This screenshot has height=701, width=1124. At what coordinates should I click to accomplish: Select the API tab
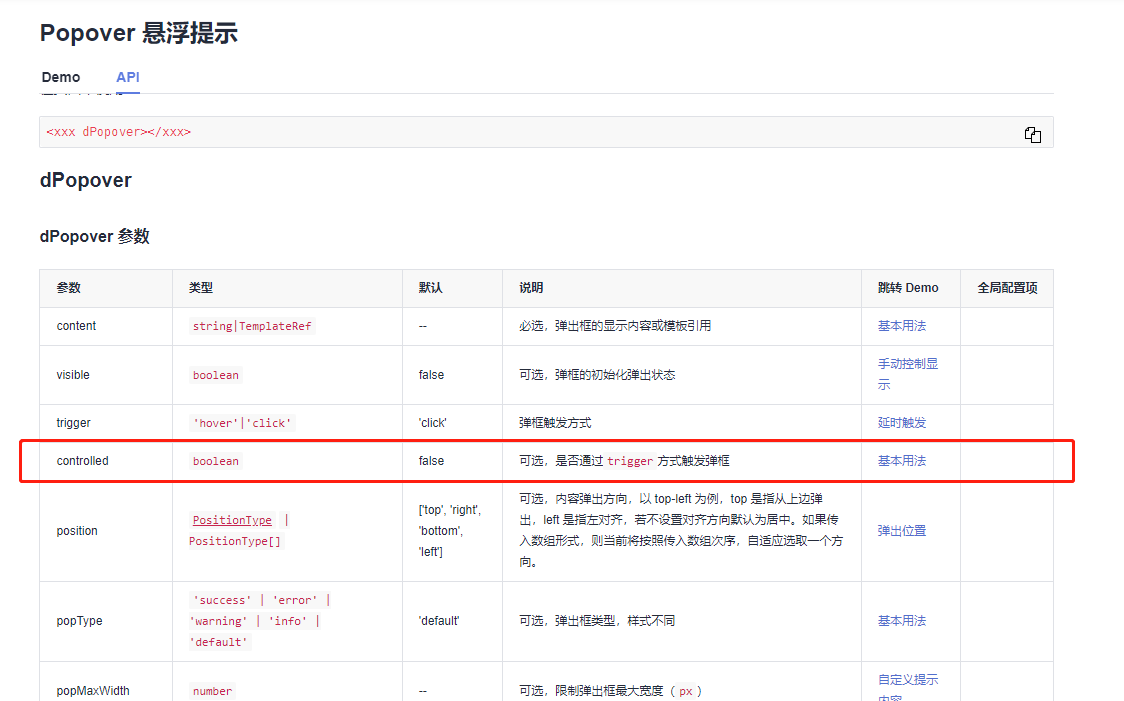127,77
